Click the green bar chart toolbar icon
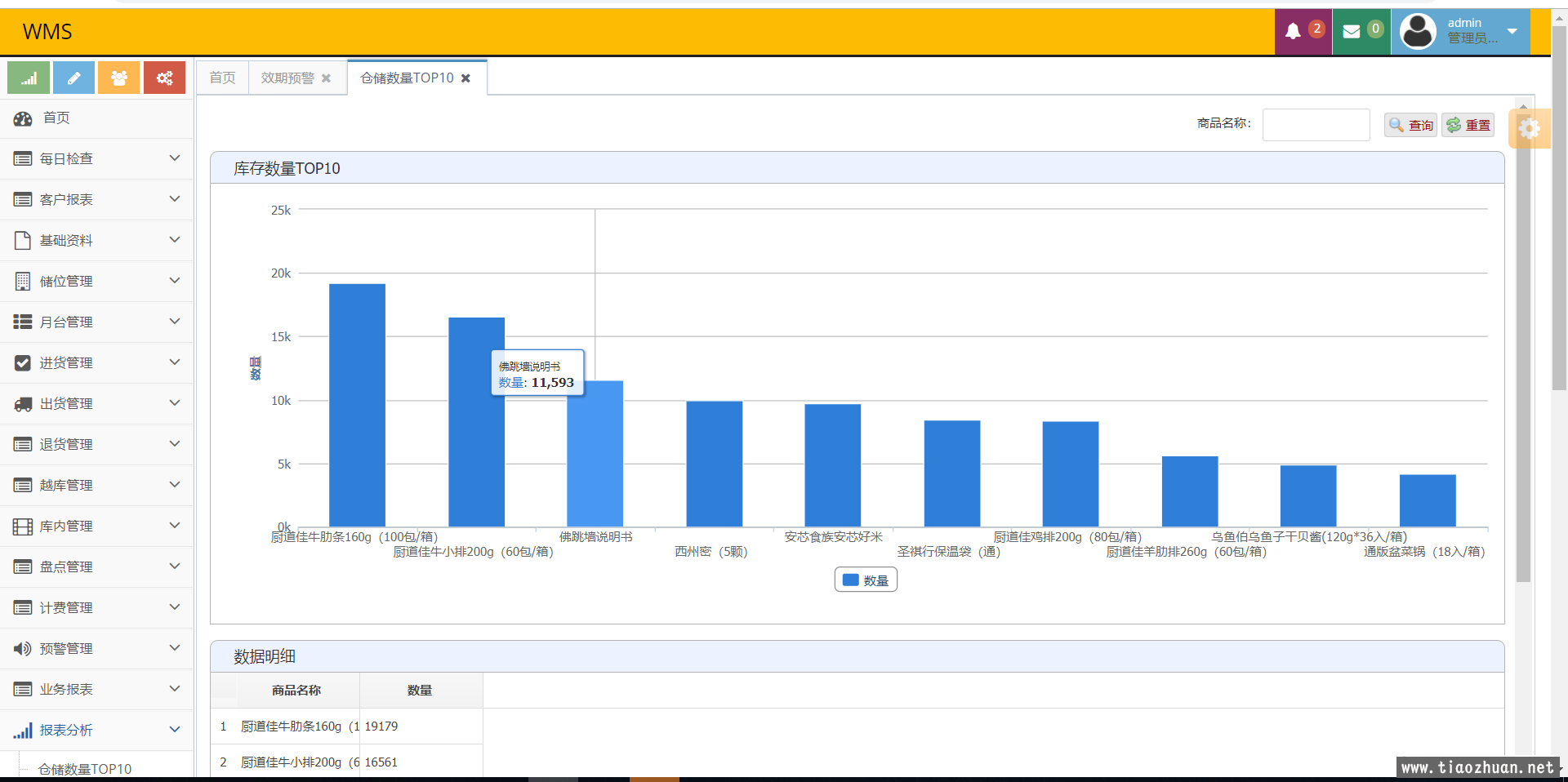Screen dimensions: 1568x782 tap(29, 78)
